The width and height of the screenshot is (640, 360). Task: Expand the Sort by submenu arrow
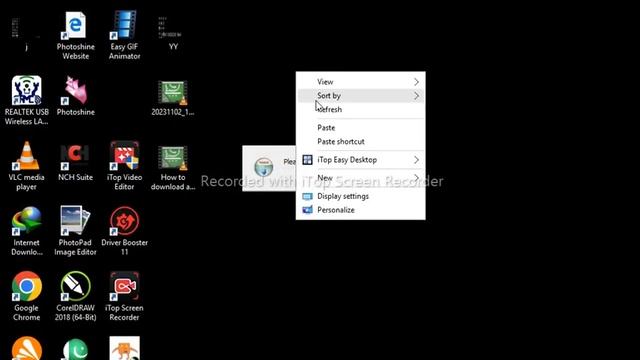coord(416,96)
